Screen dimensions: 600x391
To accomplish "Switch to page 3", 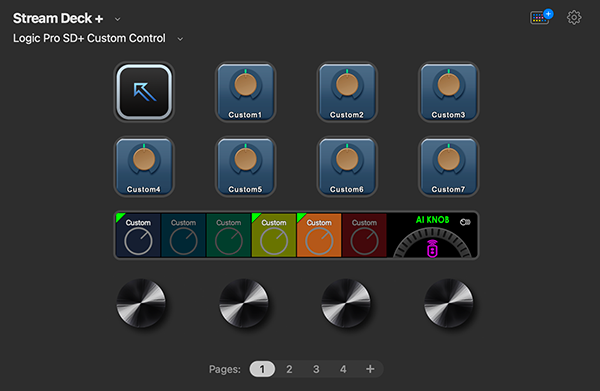I will (x=316, y=369).
